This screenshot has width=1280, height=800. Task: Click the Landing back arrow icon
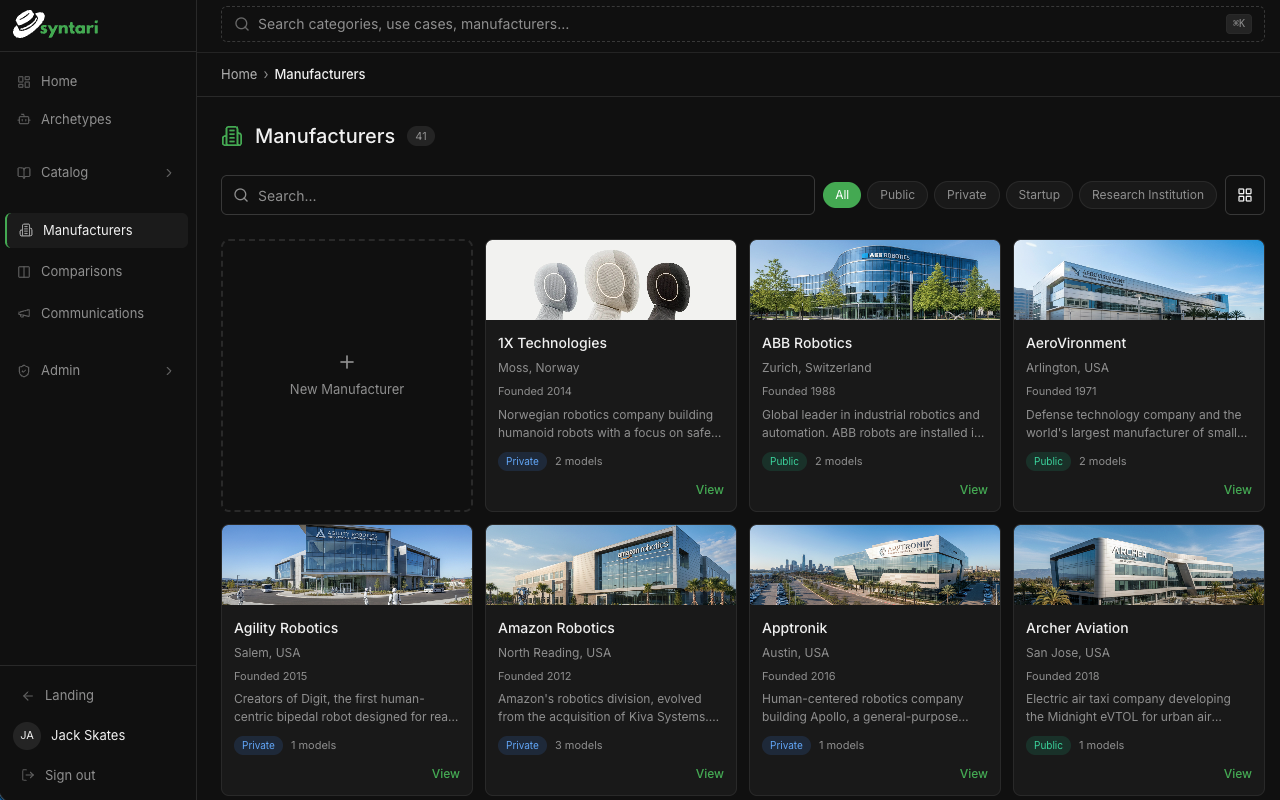pos(28,695)
